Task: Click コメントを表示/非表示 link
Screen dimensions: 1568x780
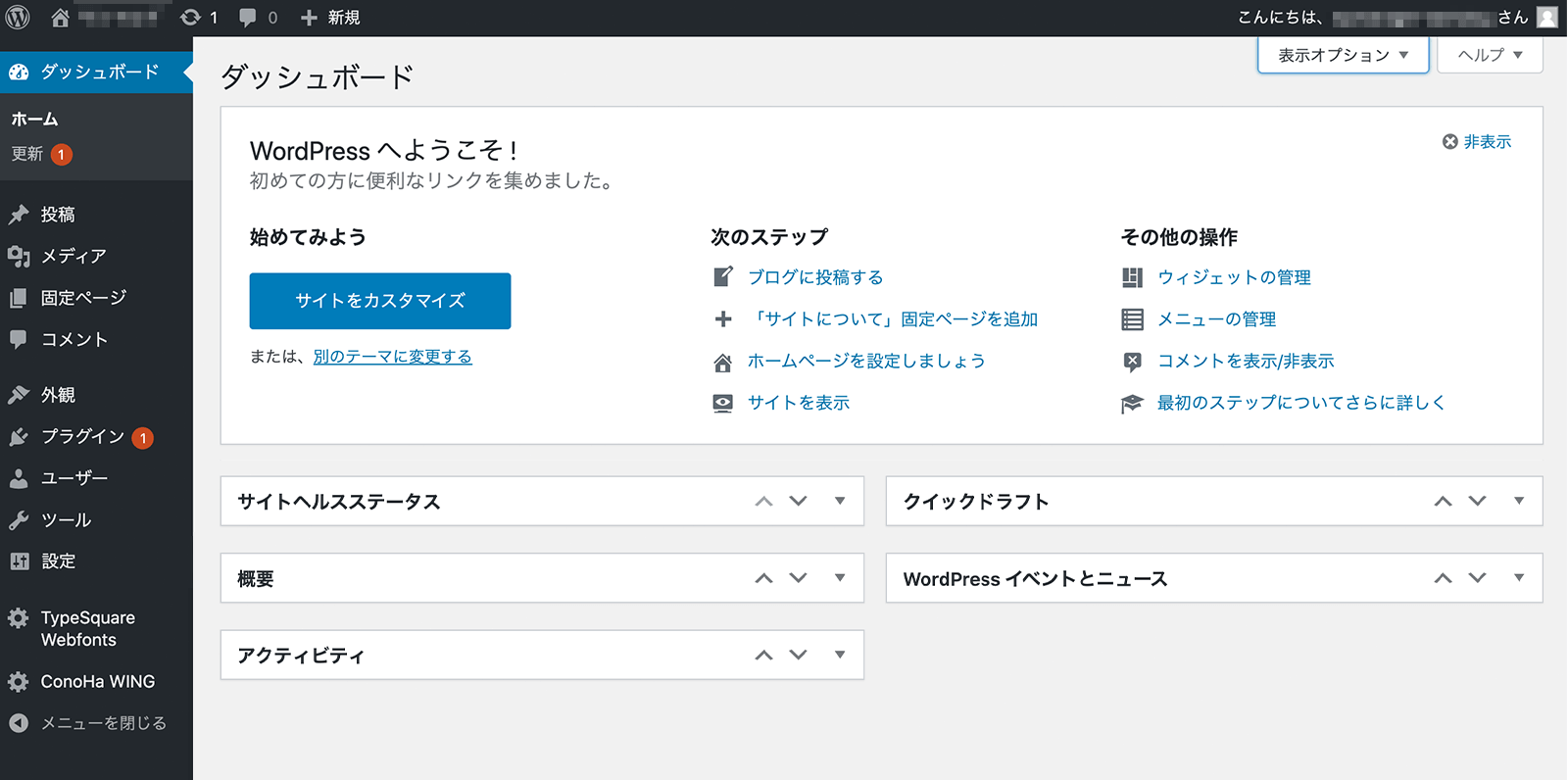Action: click(1246, 362)
